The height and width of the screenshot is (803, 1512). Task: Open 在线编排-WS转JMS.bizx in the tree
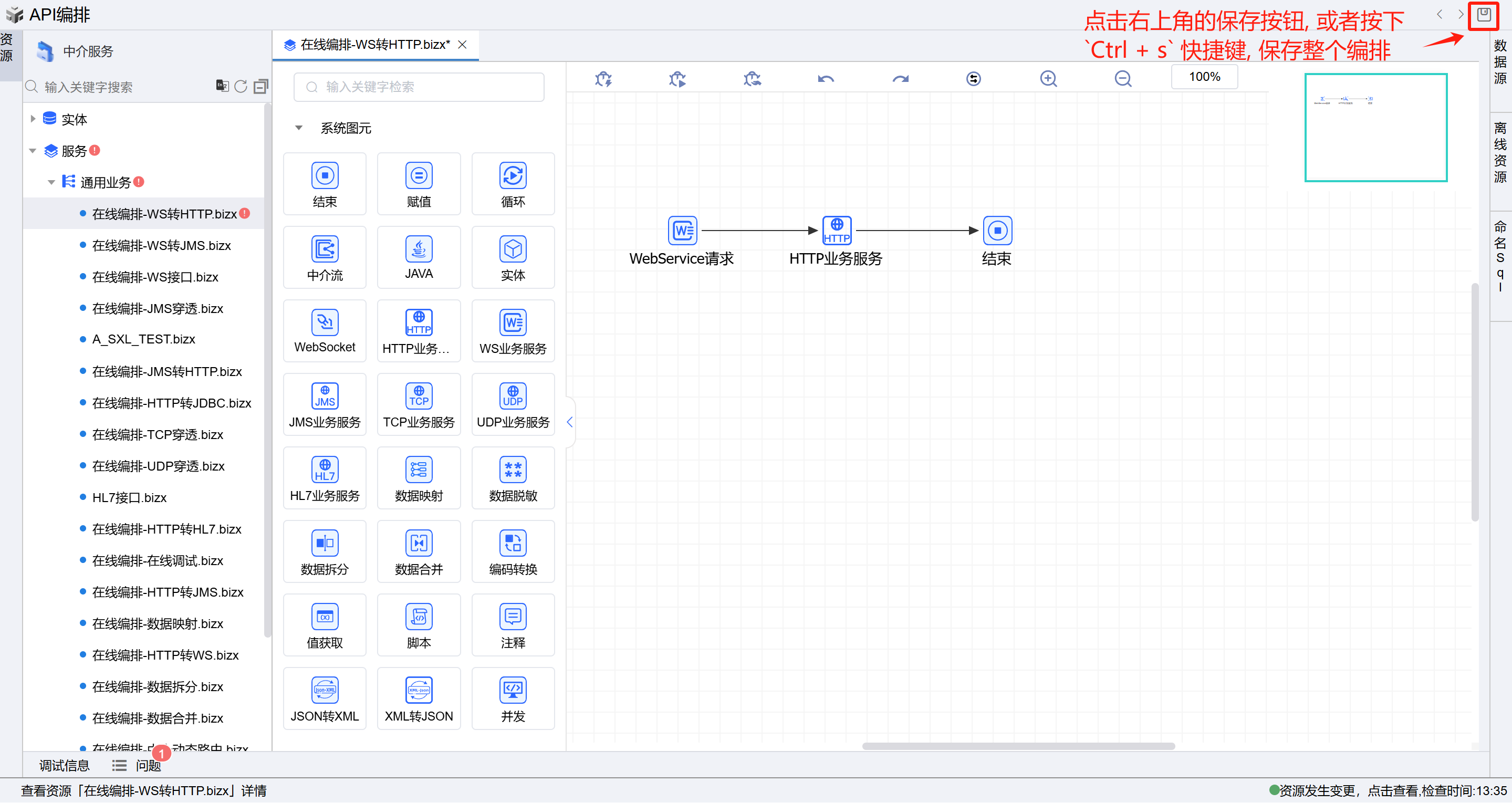pos(161,245)
